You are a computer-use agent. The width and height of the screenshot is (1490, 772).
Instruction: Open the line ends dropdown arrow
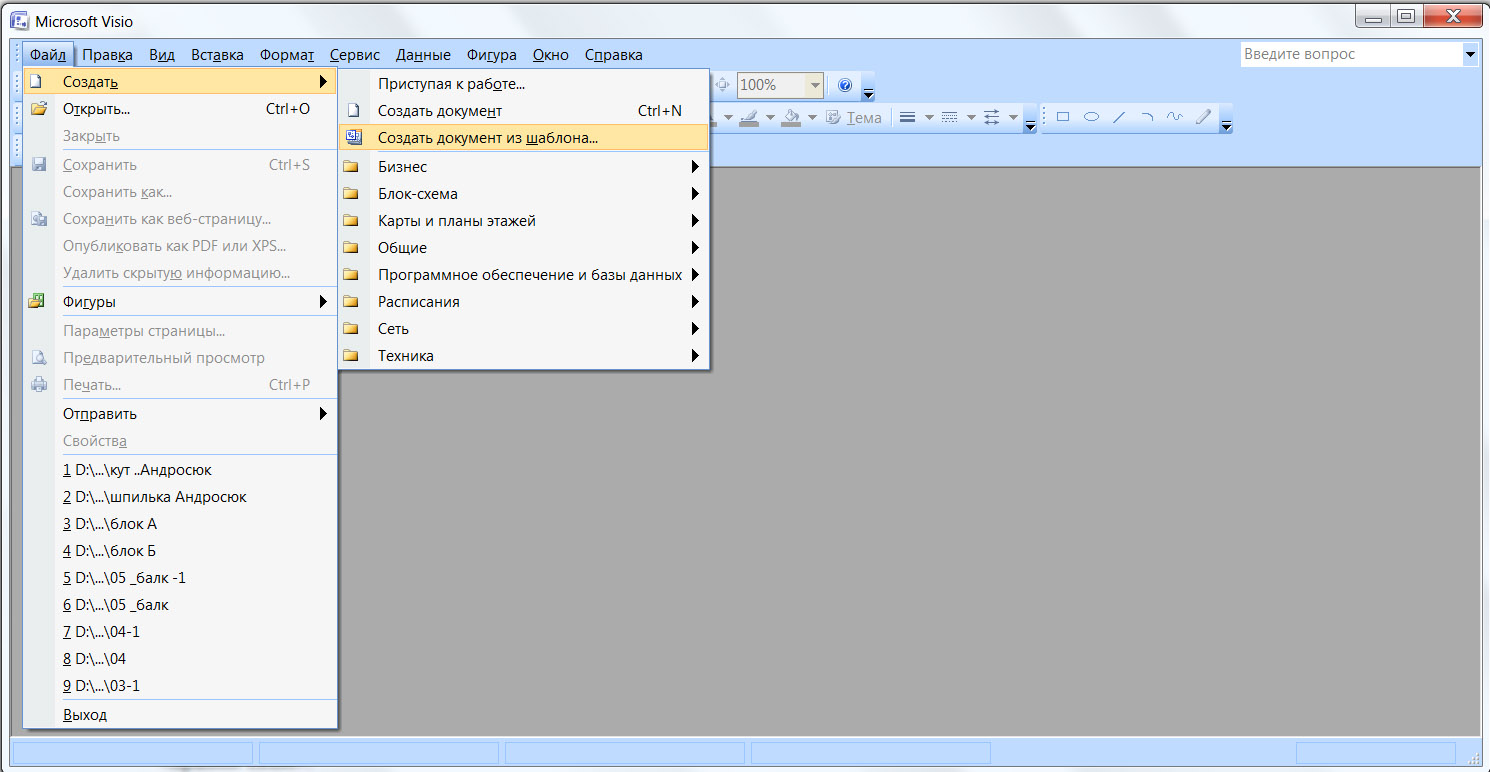click(x=1013, y=118)
